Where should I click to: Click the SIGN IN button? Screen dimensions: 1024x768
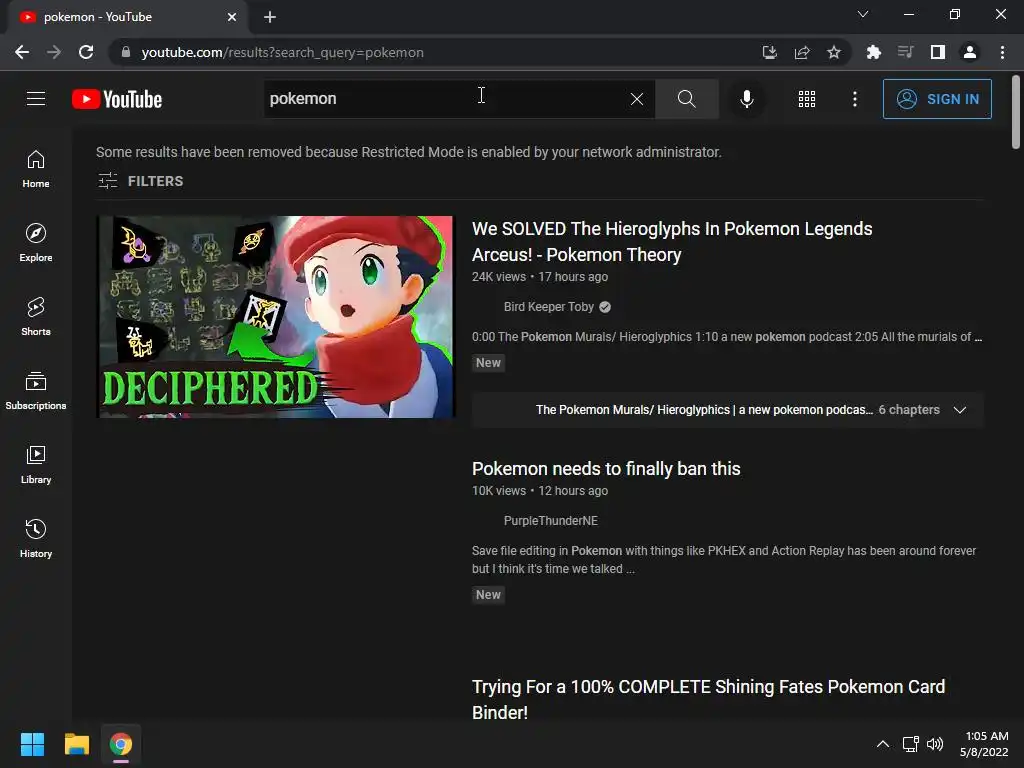pyautogui.click(x=937, y=99)
